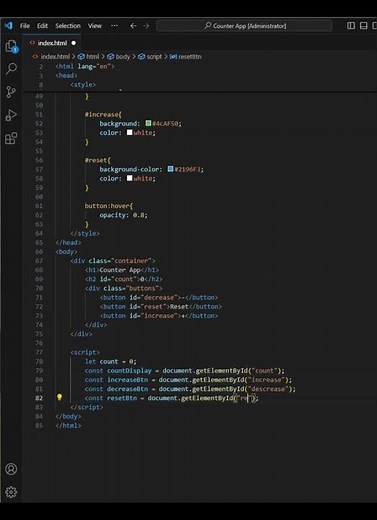
Task: Open the Manage gear icon
Action: [x=11, y=492]
